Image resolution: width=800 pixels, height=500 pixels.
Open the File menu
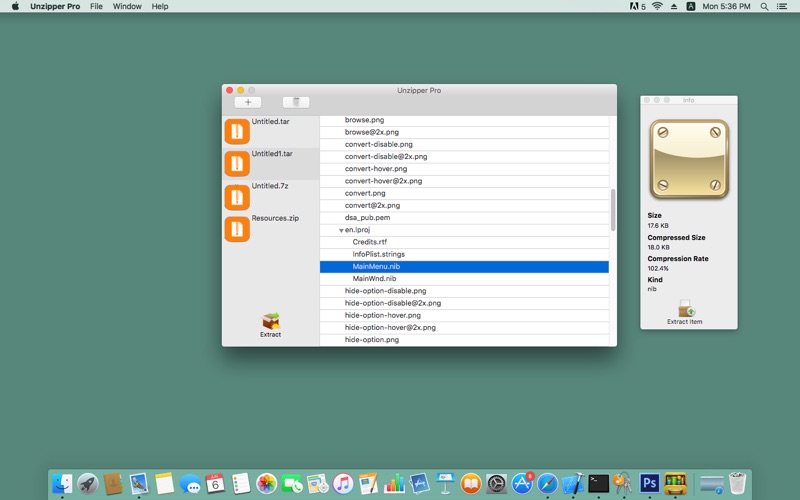(x=96, y=6)
